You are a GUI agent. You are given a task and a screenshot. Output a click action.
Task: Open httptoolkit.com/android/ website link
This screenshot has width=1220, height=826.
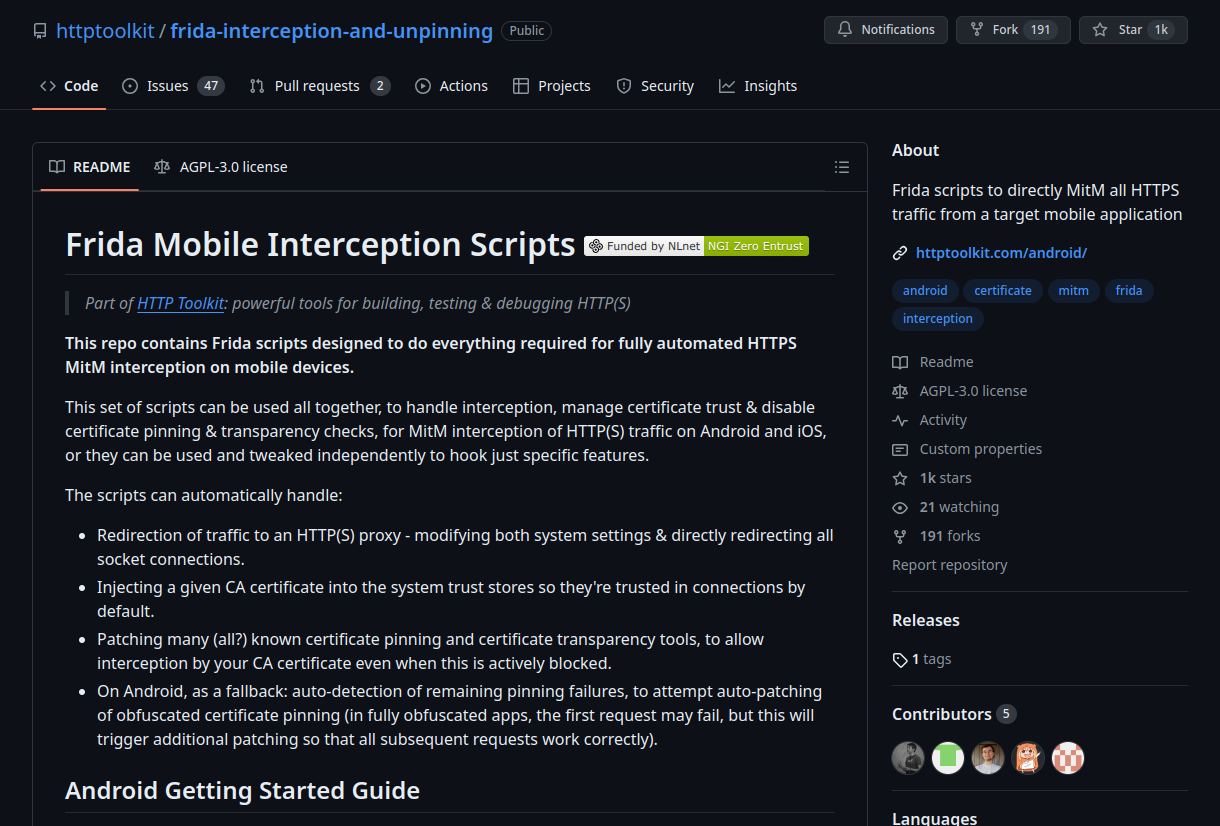tap(1001, 253)
